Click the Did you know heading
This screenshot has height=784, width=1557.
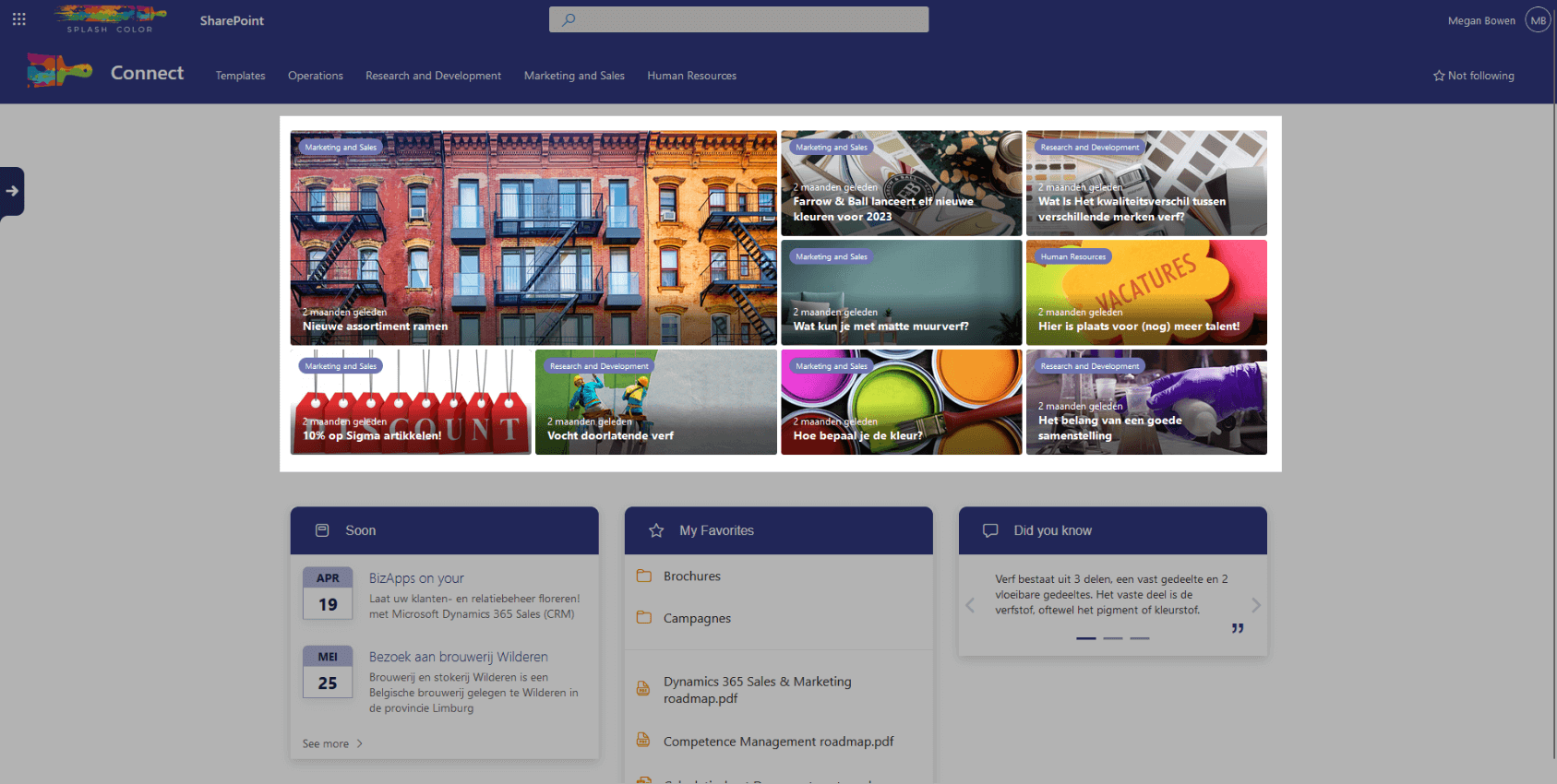coord(1053,530)
